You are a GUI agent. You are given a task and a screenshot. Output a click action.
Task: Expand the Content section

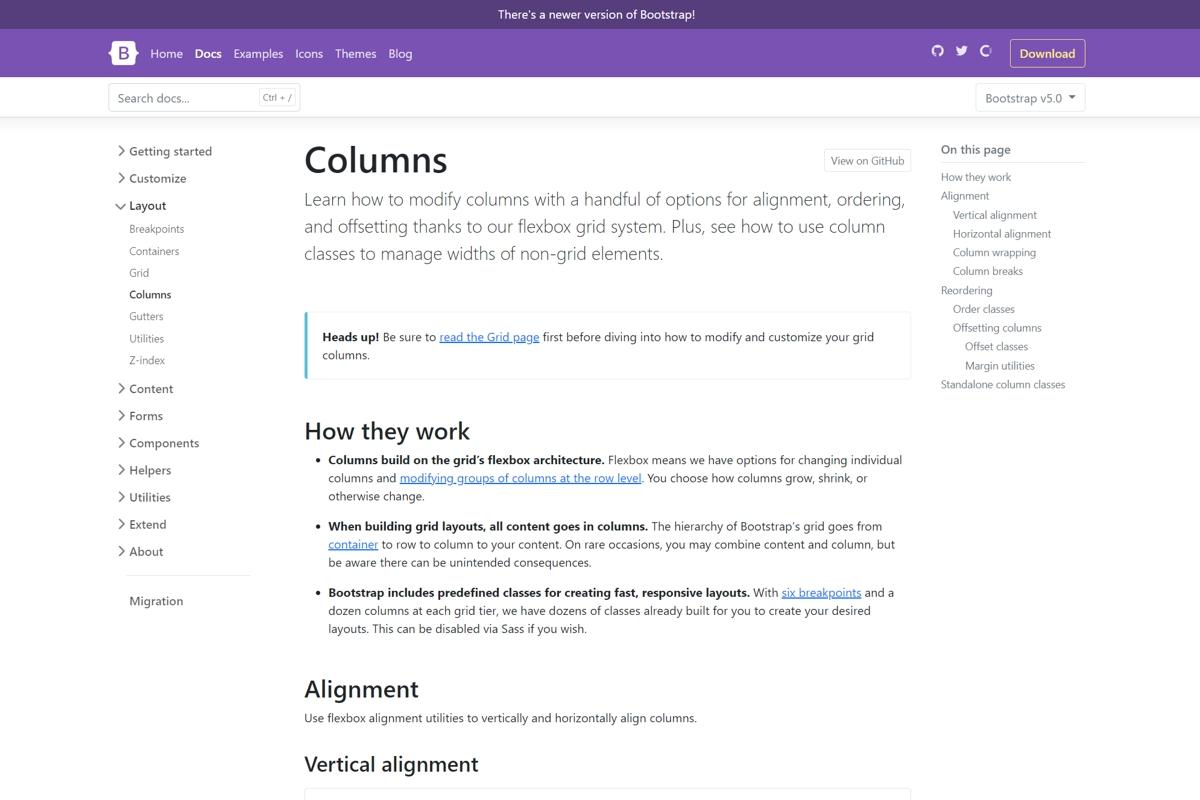[x=145, y=388]
